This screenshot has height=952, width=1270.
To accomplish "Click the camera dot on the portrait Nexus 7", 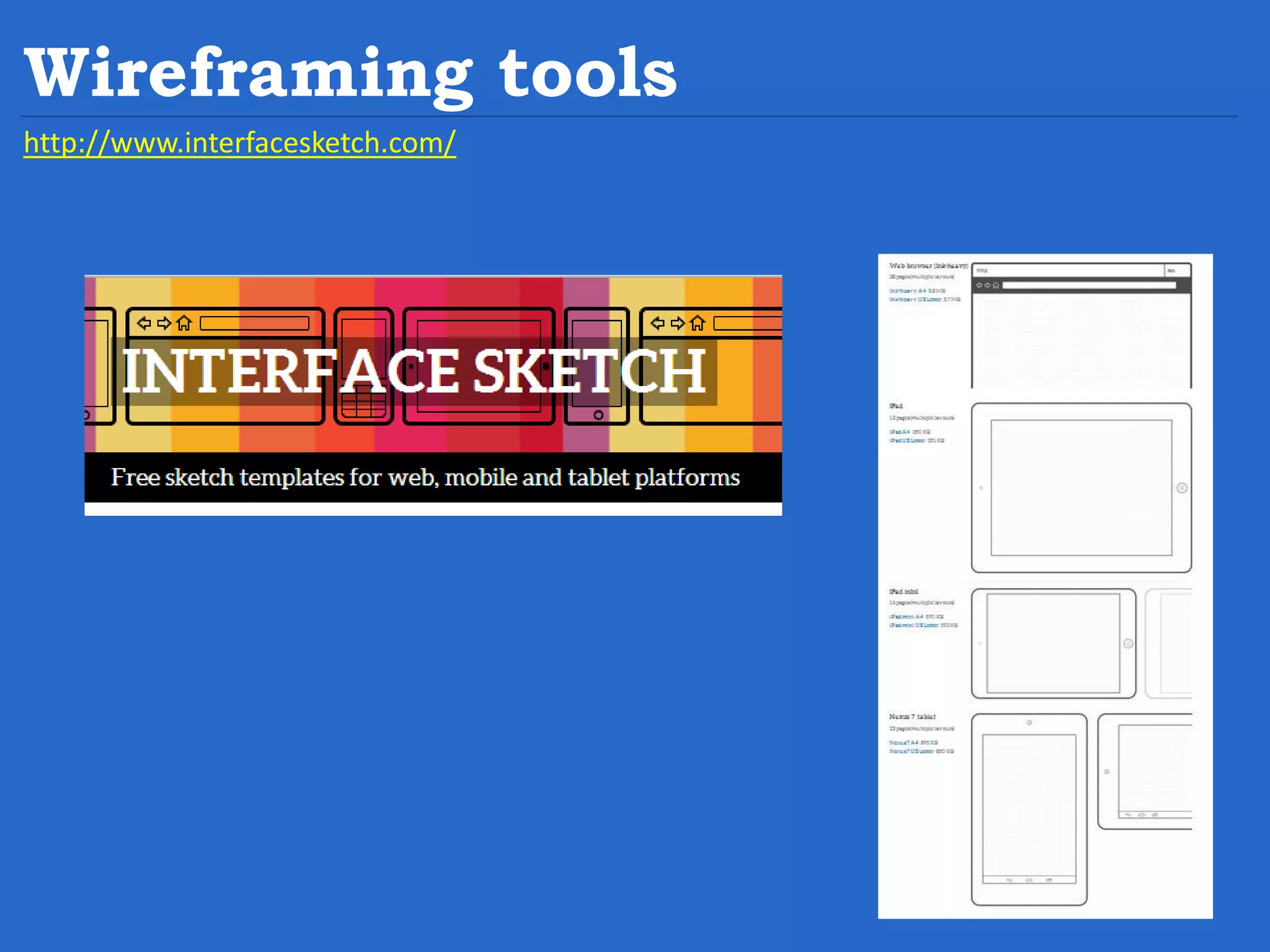I will coord(1029,723).
